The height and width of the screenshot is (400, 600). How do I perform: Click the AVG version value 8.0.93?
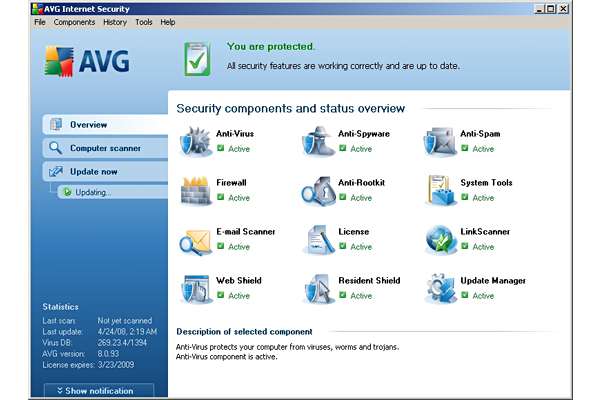[108, 354]
